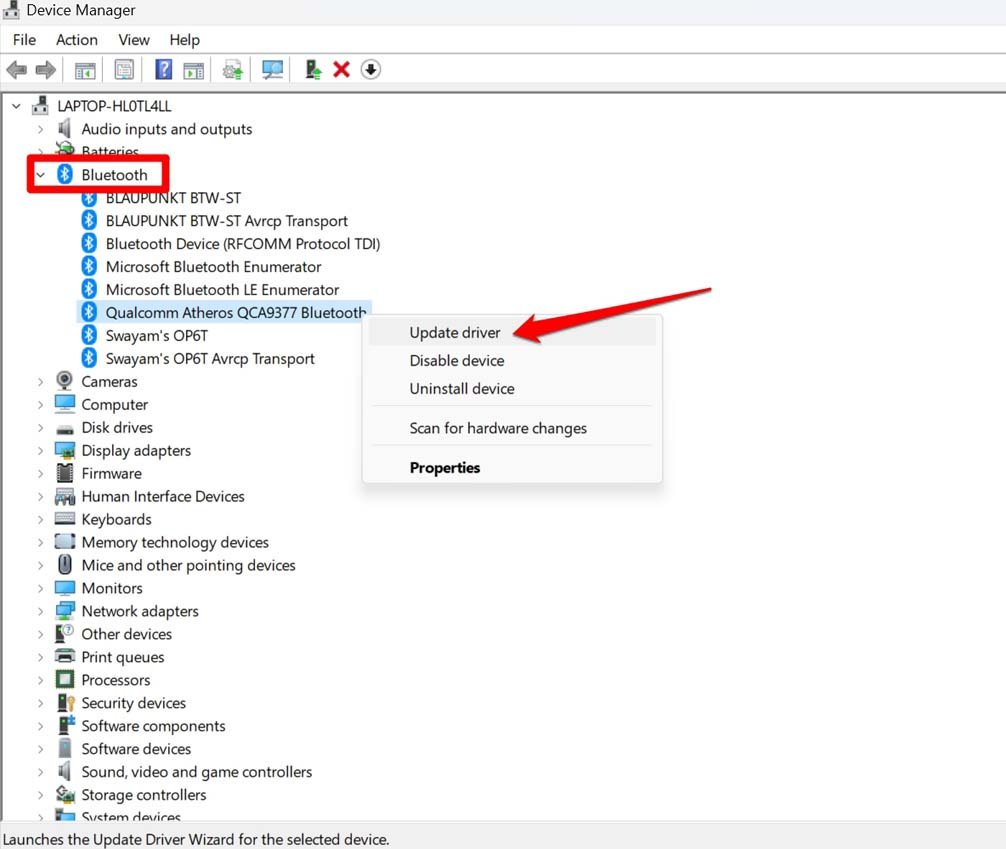Screen dimensions: 1006x849
Task: Click the Human Interface Devices icon
Action: 65,496
